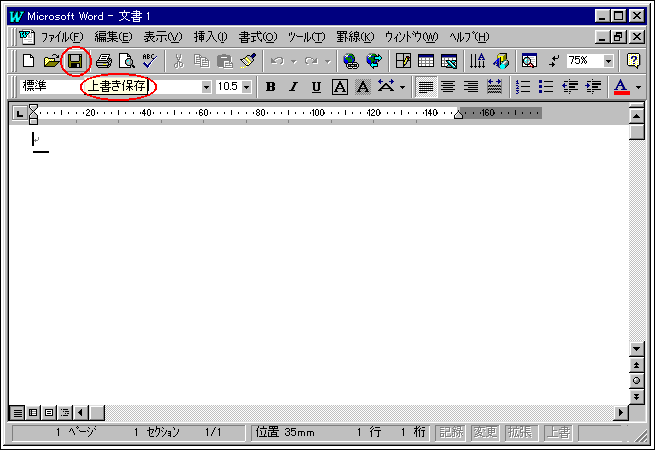Viewport: 655px width, 450px height.
Task: Open the 表示(V) menu
Action: pyautogui.click(x=163, y=37)
